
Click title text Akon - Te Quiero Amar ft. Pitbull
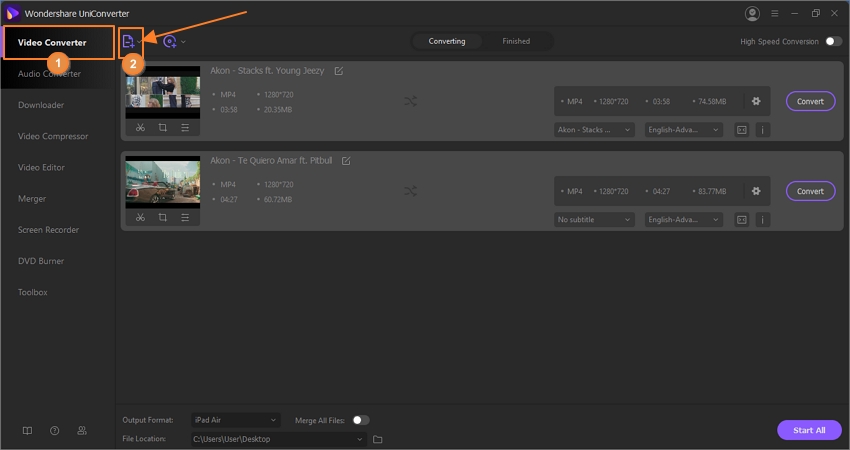[x=271, y=161]
